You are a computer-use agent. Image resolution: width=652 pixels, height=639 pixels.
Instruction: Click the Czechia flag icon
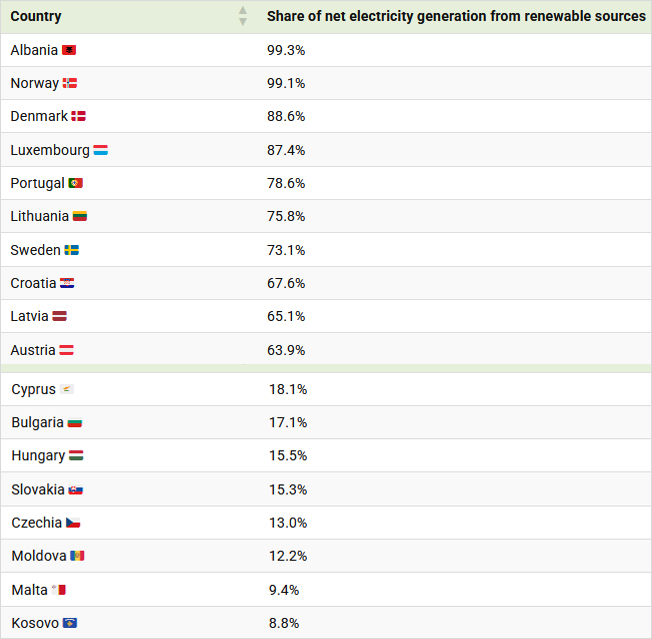[73, 523]
